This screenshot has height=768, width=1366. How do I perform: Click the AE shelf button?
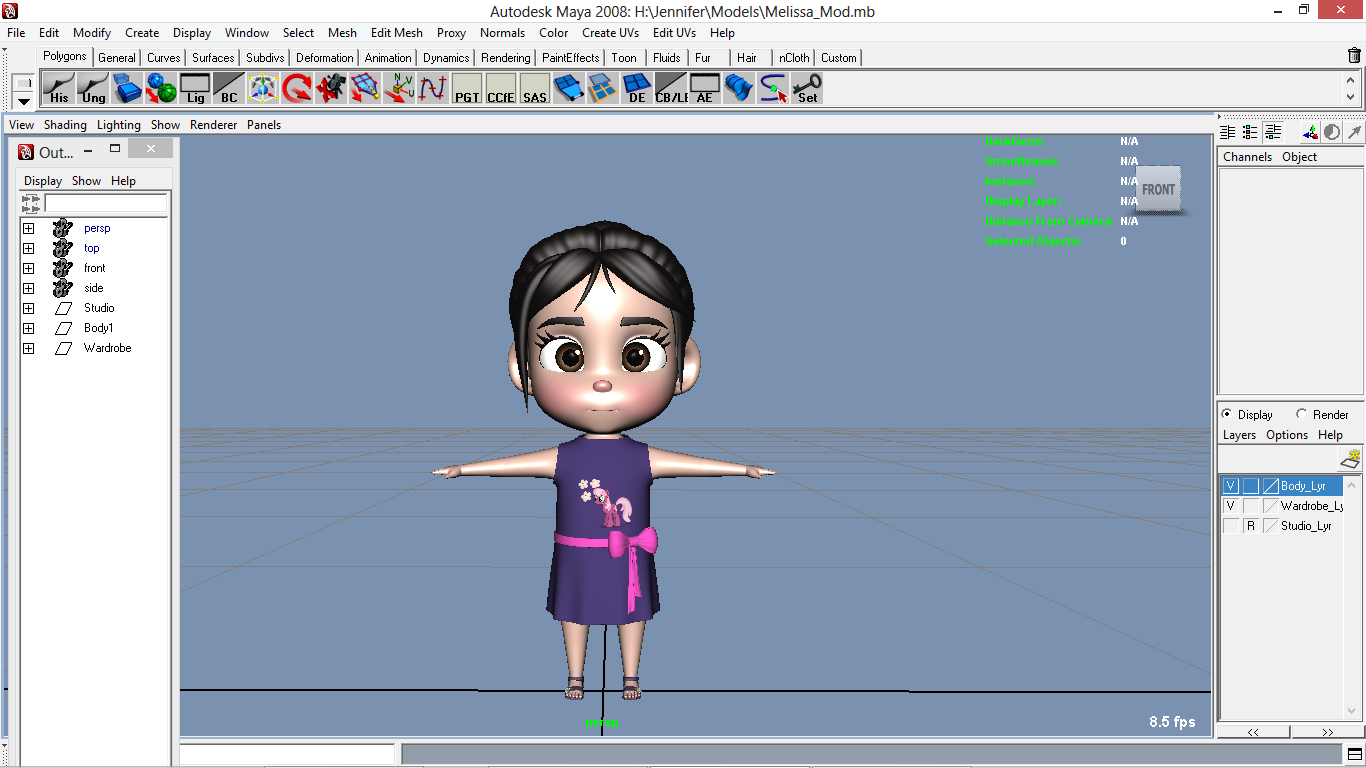[705, 88]
